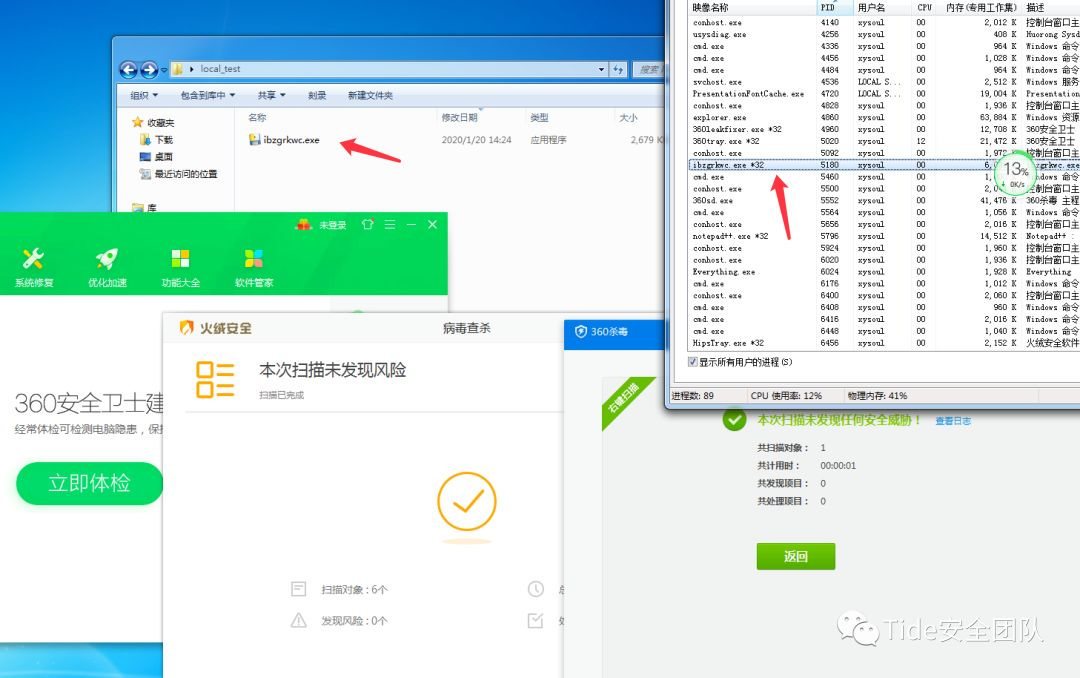Open the skin shirt icon in 360安全卫士
1080x678 pixels.
coord(368,225)
